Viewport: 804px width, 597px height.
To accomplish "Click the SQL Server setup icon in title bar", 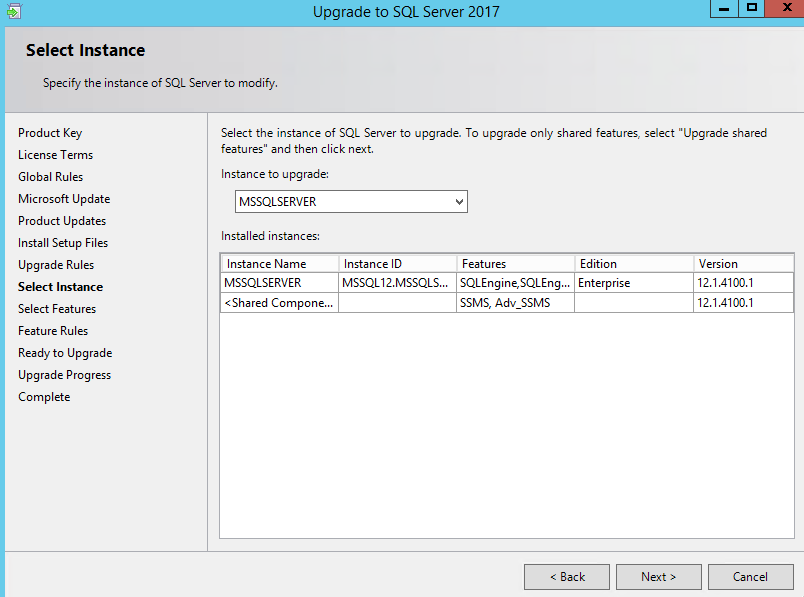I will [x=14, y=10].
